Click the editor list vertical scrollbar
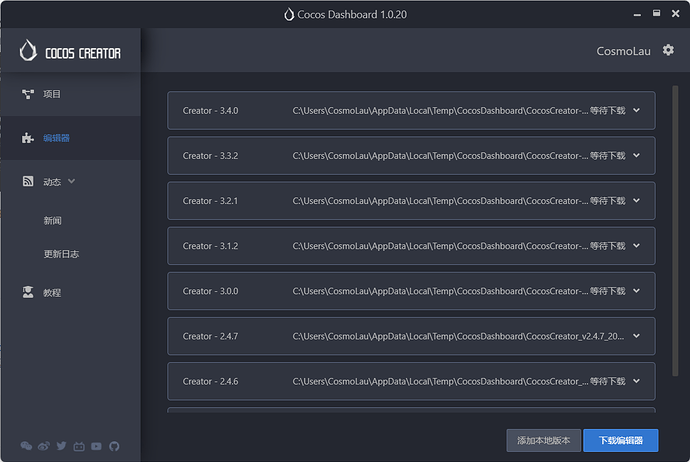The image size is (690, 462). 675,231
